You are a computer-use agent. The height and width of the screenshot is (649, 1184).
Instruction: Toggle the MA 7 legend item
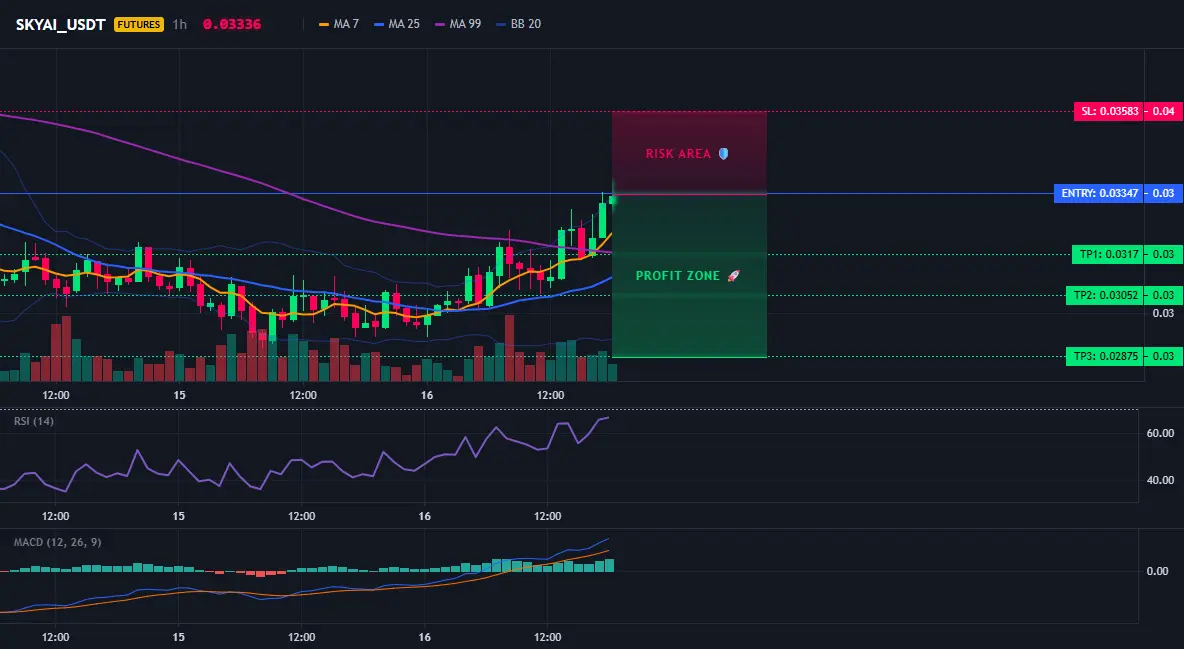(339, 24)
